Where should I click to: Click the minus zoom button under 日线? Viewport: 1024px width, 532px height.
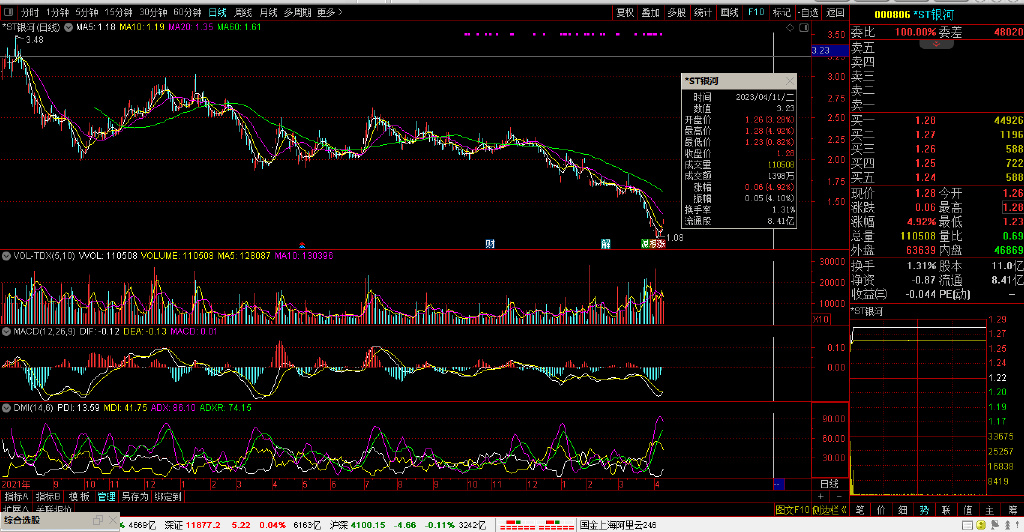click(839, 497)
